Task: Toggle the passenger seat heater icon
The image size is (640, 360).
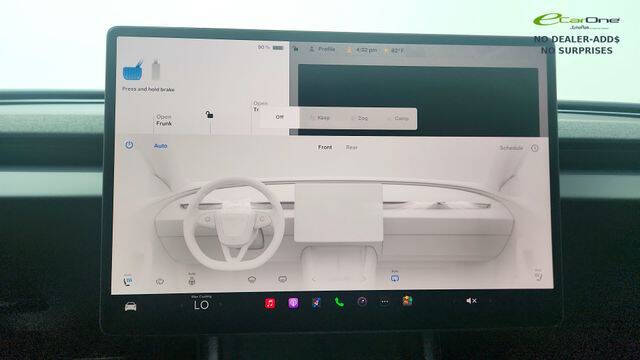Action: (538, 276)
